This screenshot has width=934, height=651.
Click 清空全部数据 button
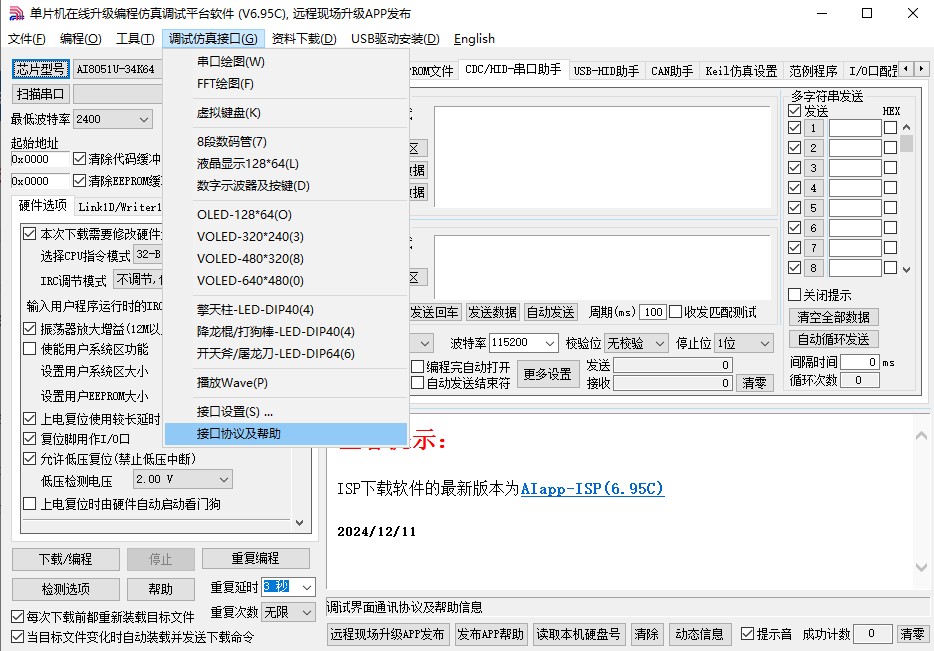click(833, 317)
